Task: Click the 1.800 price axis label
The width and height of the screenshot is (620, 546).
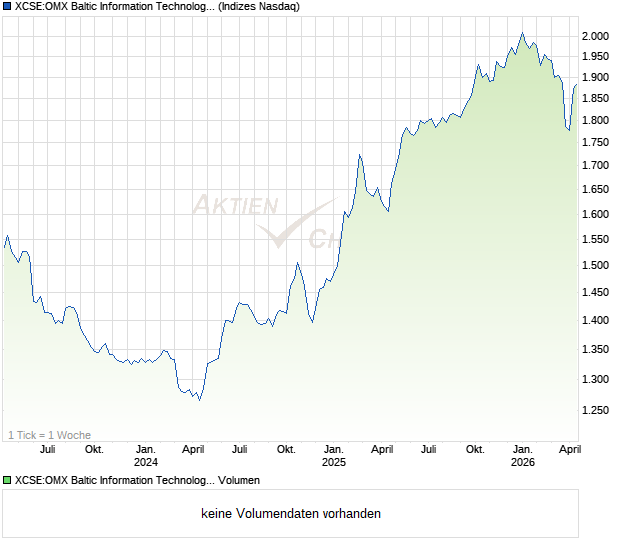Action: (x=595, y=120)
